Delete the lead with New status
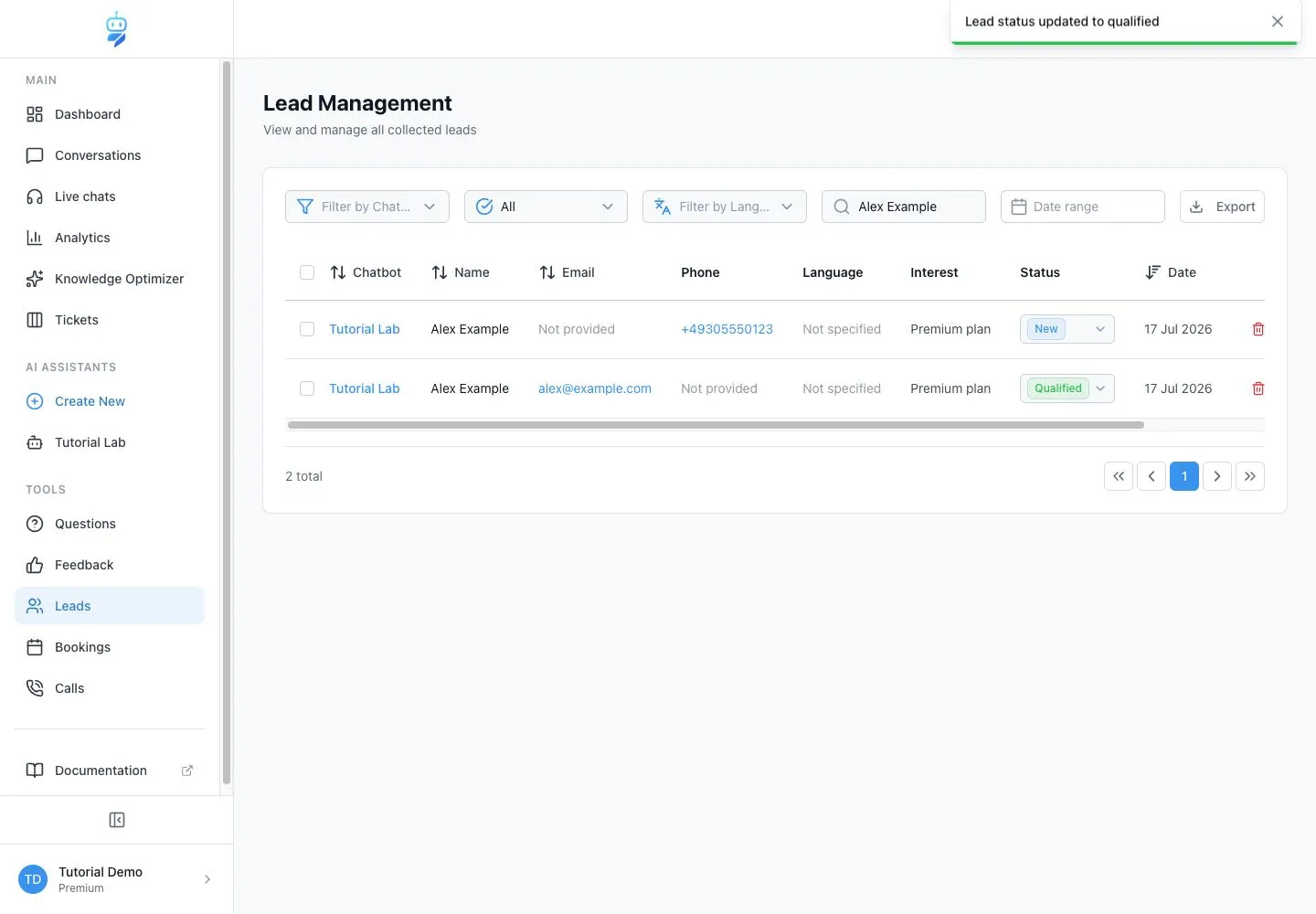This screenshot has width=1316, height=914. [x=1258, y=329]
